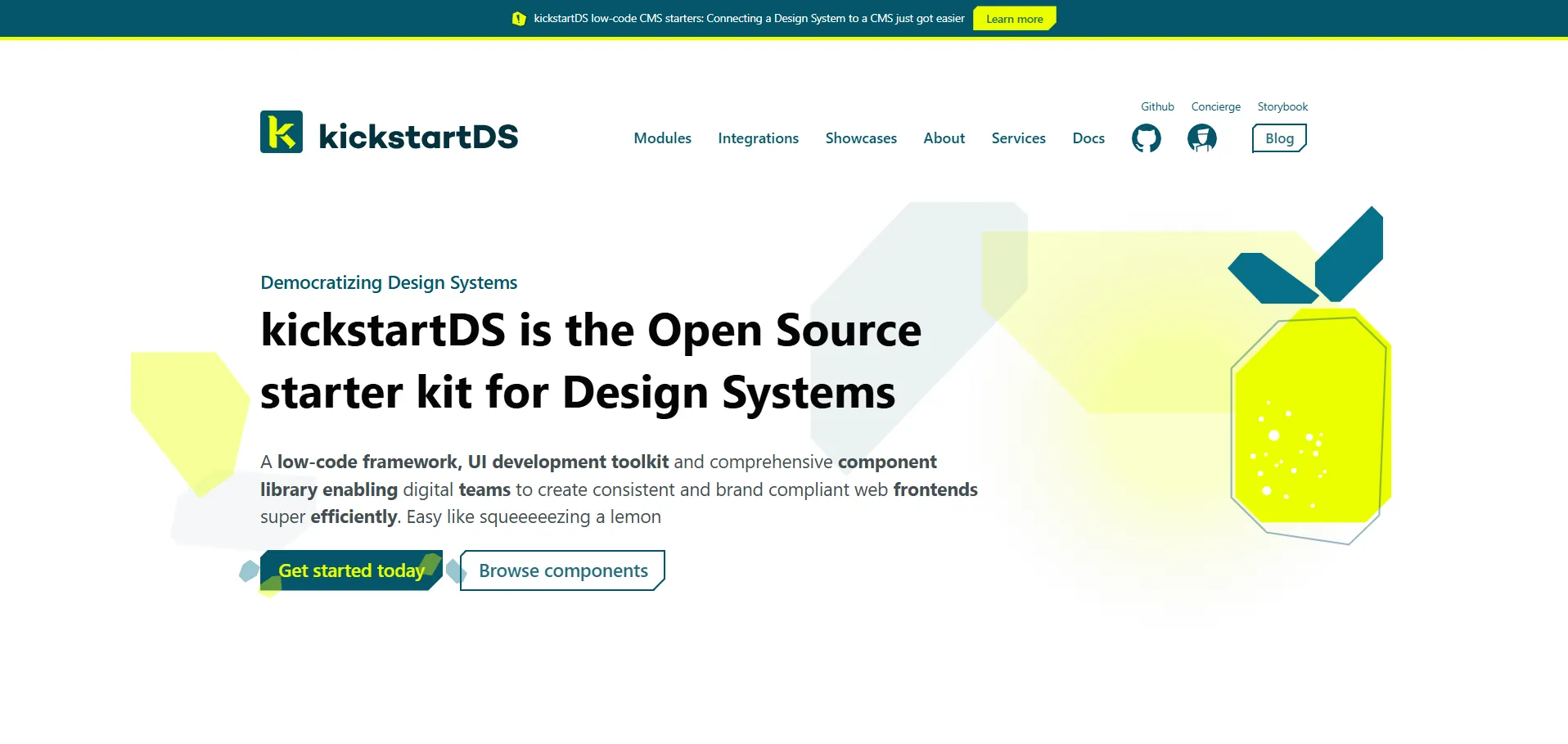1568x744 pixels.
Task: Navigate to the About page
Action: (944, 138)
